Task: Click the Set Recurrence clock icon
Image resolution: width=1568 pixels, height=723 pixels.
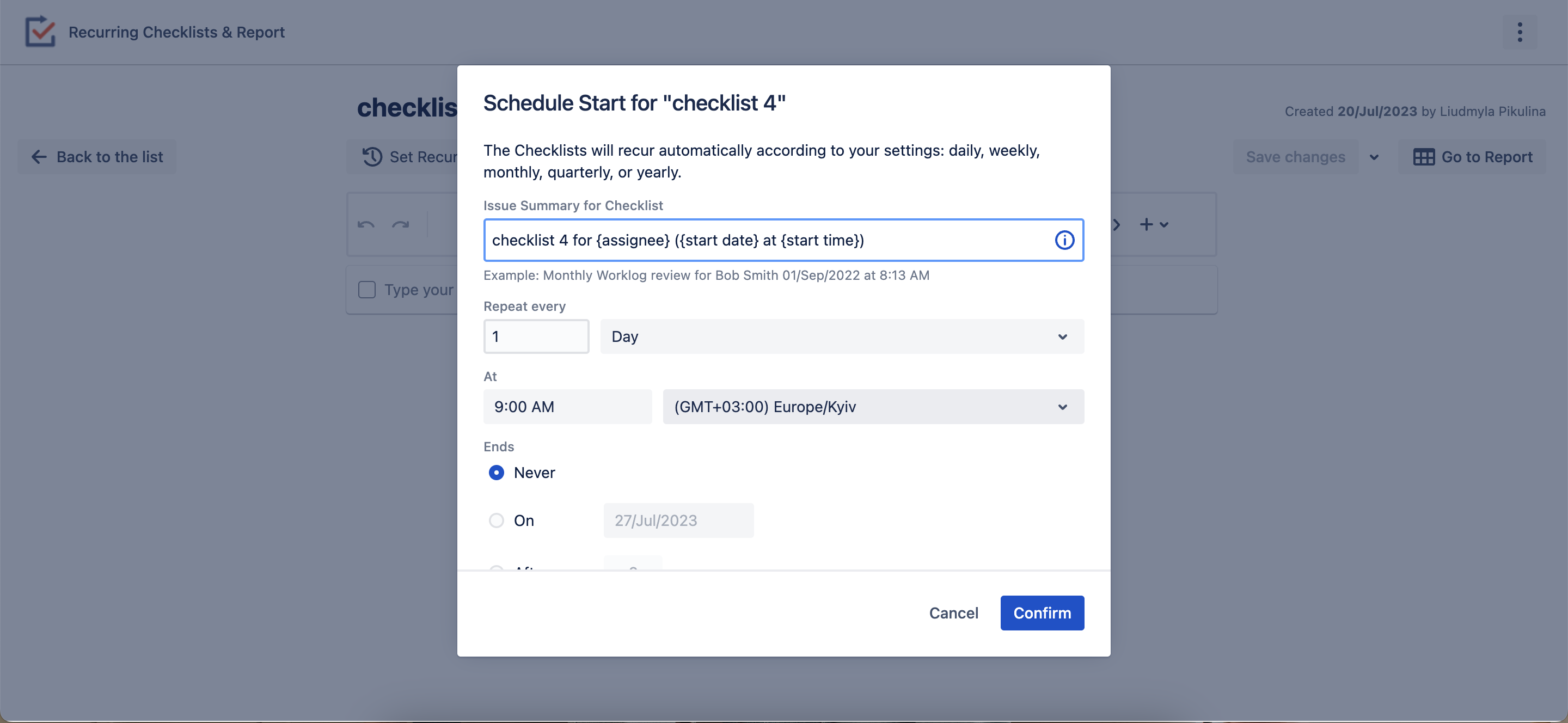Action: tap(372, 157)
